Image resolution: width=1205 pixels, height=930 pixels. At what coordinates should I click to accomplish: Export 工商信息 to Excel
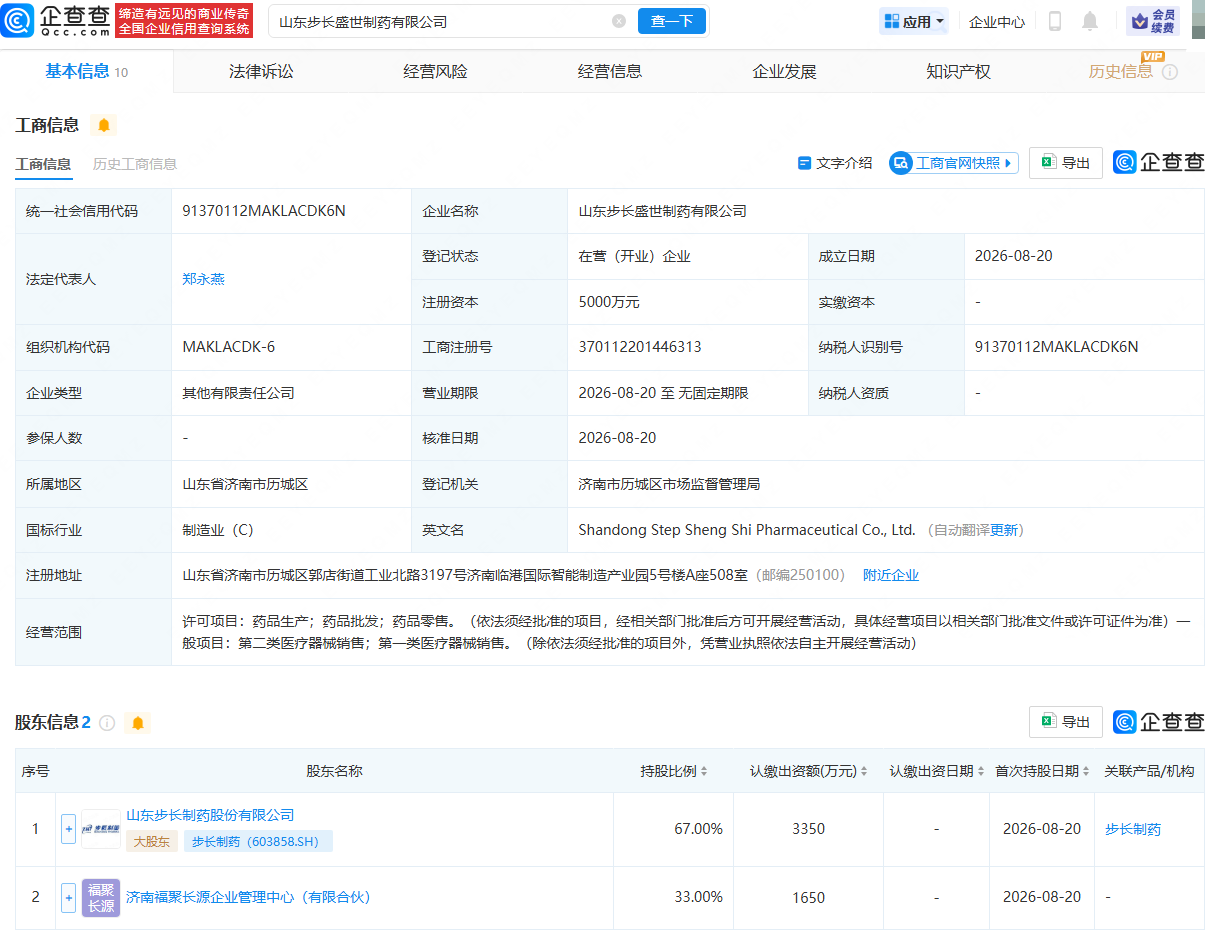click(1066, 163)
